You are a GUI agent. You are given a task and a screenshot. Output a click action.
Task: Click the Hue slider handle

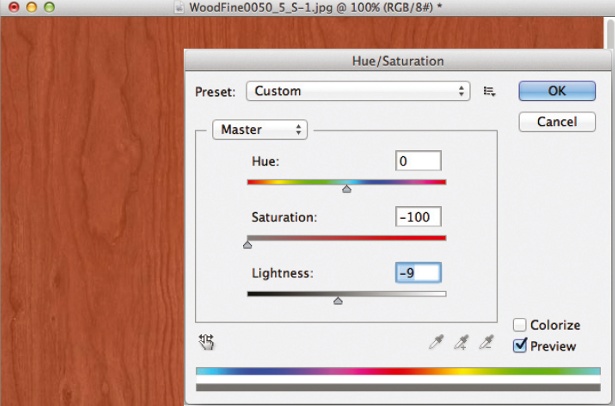click(346, 189)
